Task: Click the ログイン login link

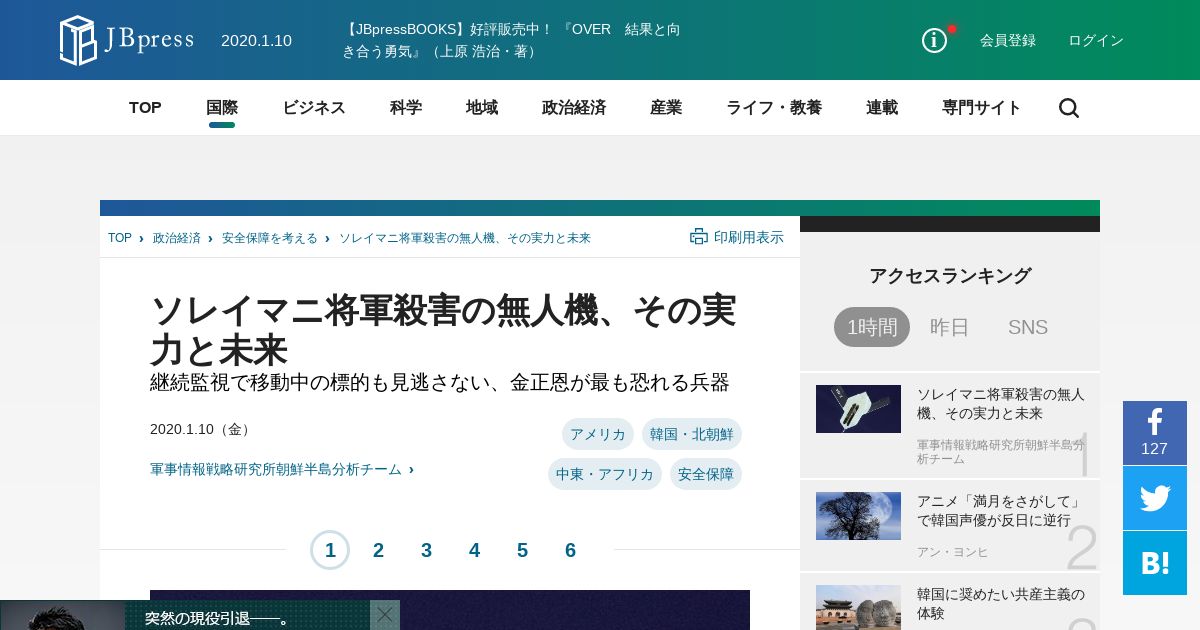Action: (1096, 40)
